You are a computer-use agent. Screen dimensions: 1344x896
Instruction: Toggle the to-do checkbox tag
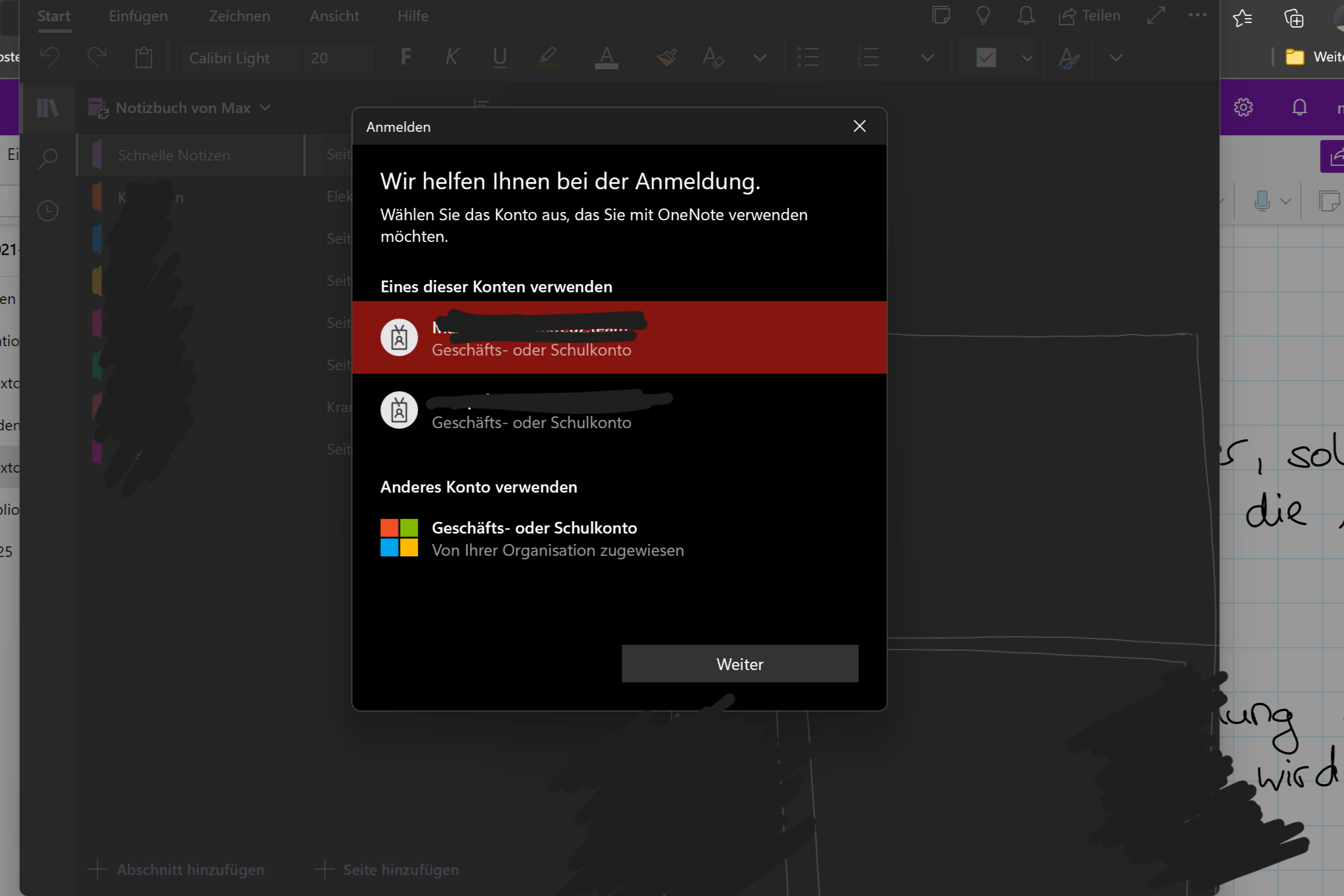[x=986, y=57]
